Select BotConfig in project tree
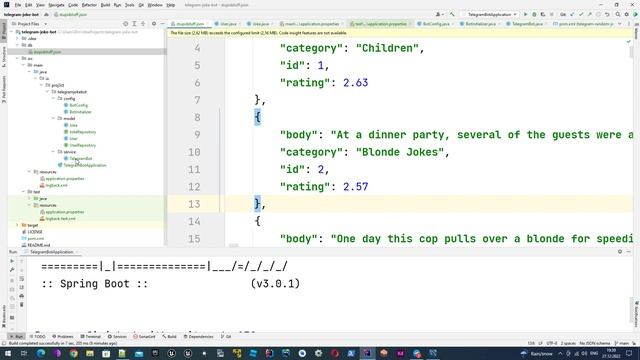This screenshot has width=640, height=360. point(78,105)
